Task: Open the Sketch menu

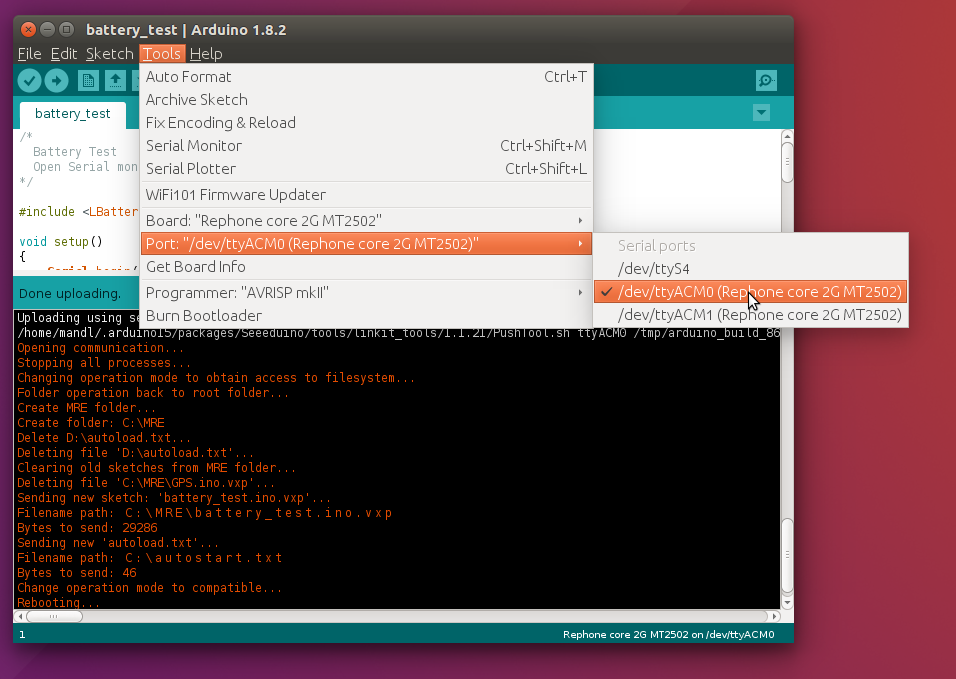Action: click(110, 54)
